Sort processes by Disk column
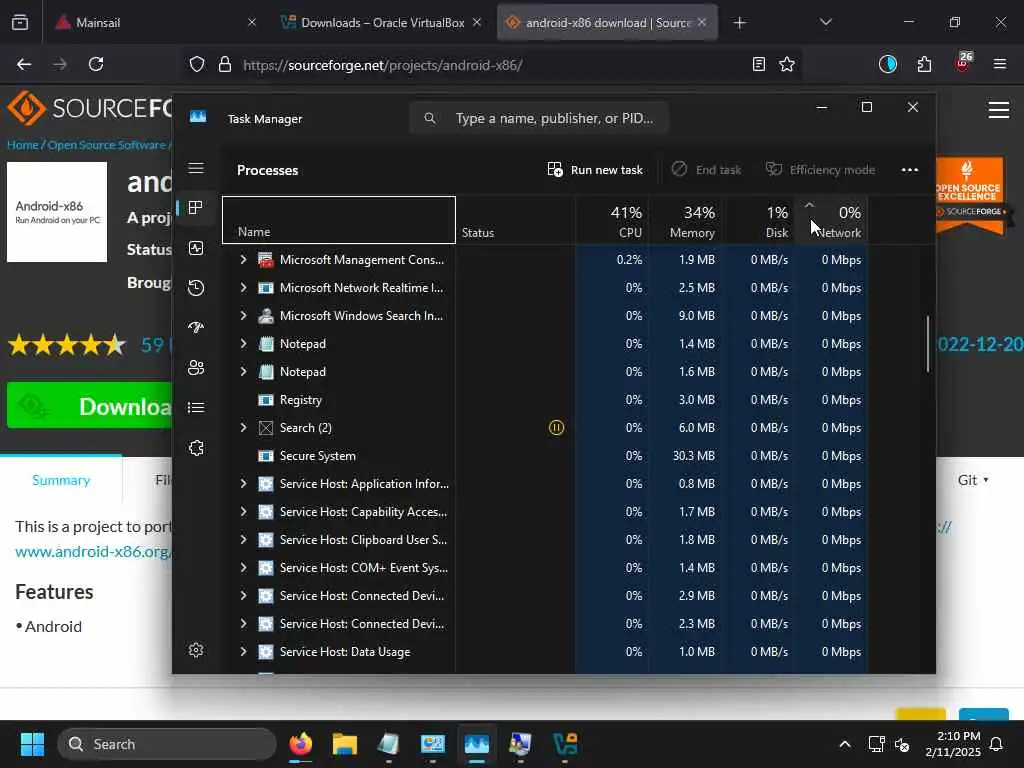 (x=758, y=221)
